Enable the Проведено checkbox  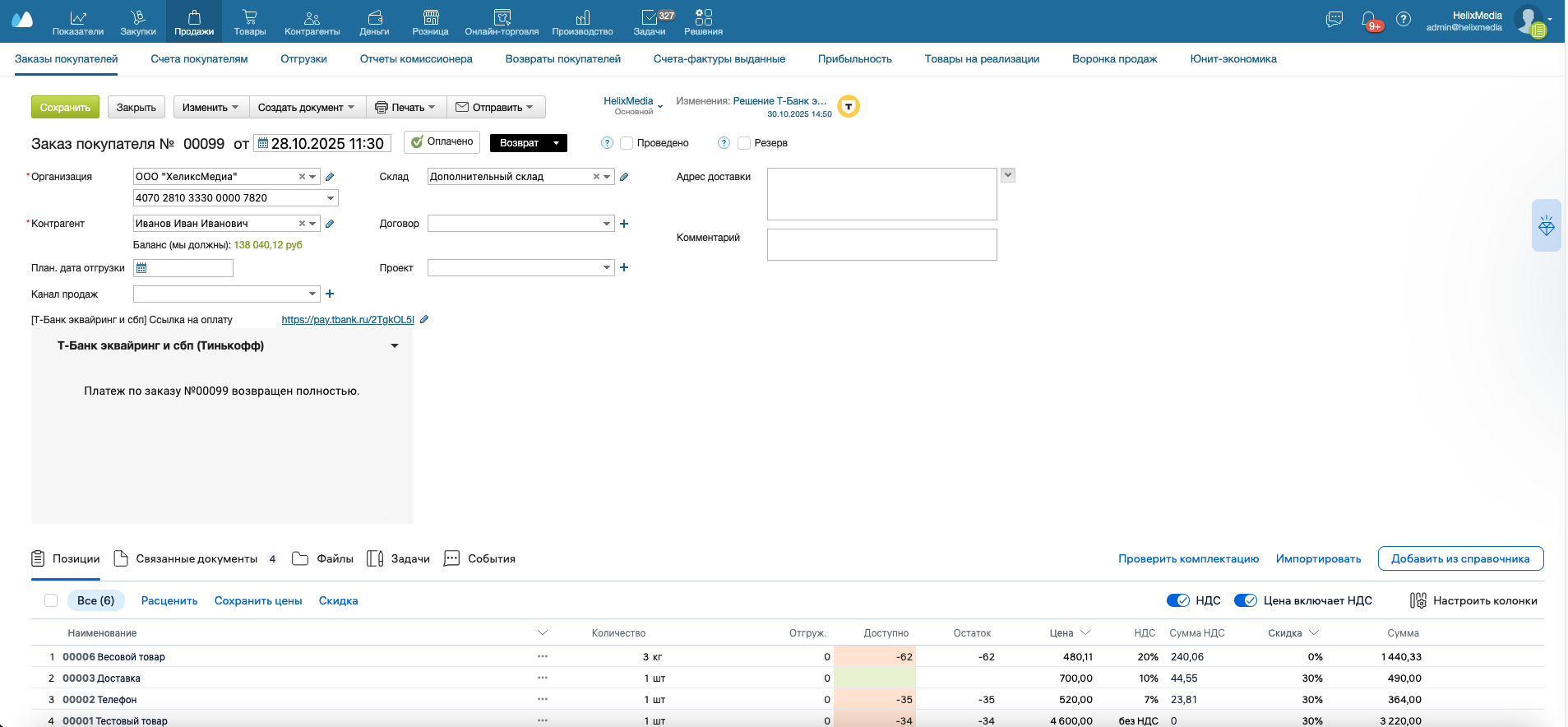tap(627, 143)
